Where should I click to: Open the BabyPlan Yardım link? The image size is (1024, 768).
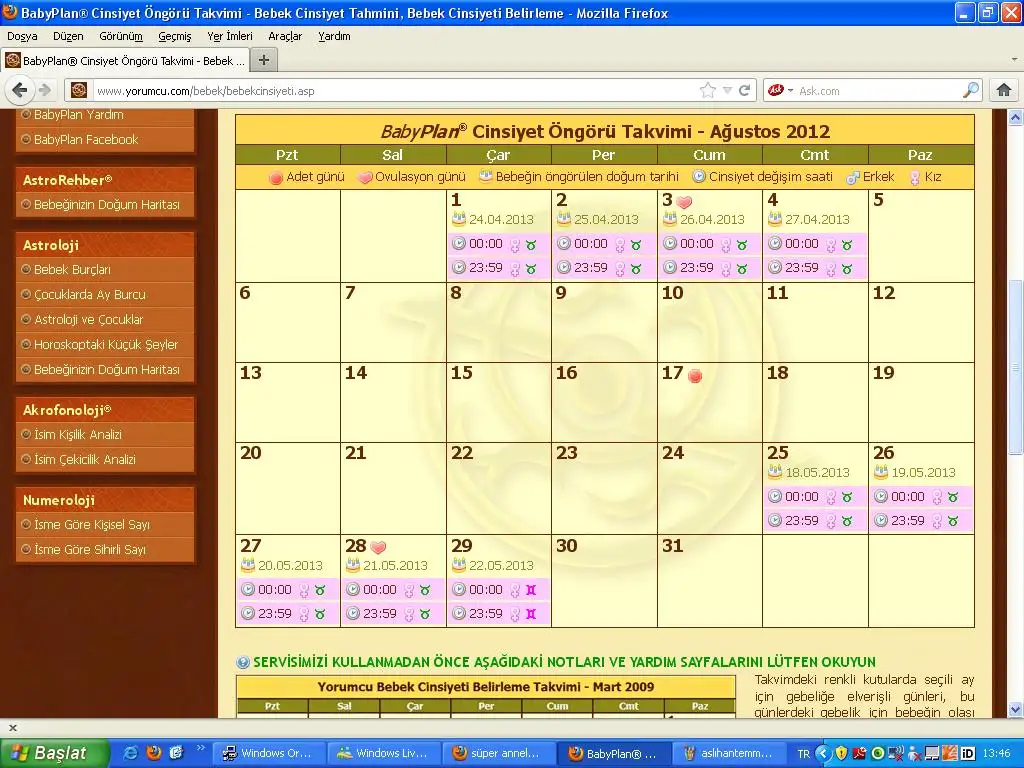pyautogui.click(x=78, y=115)
